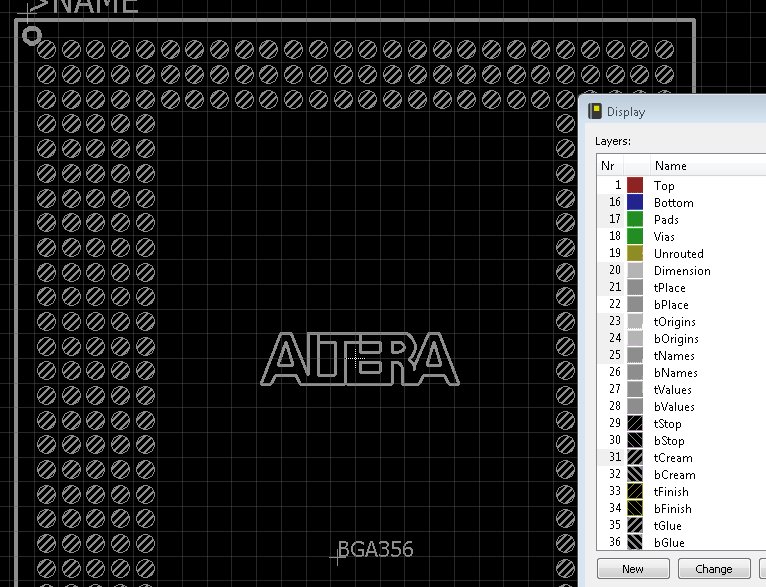The width and height of the screenshot is (766, 587).
Task: Select the bNames layer row
Action: [681, 373]
